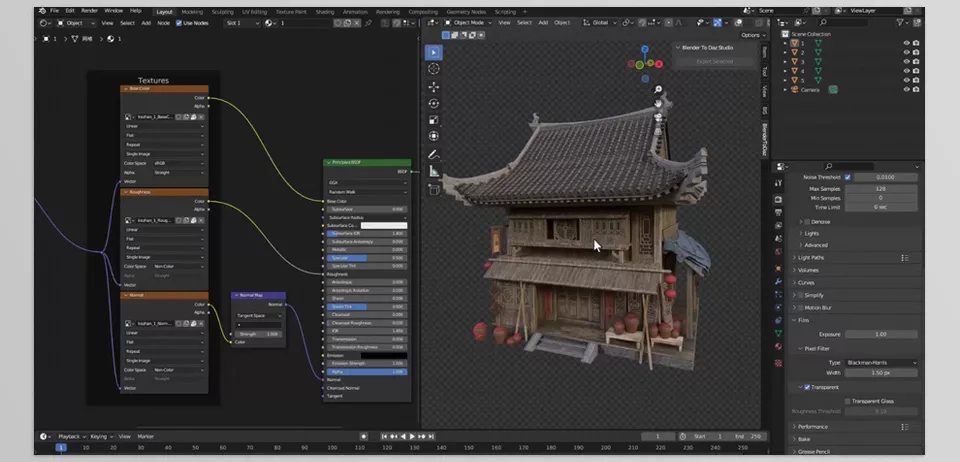Click the Emission black color swatch
This screenshot has height=462, width=960.
coord(383,356)
